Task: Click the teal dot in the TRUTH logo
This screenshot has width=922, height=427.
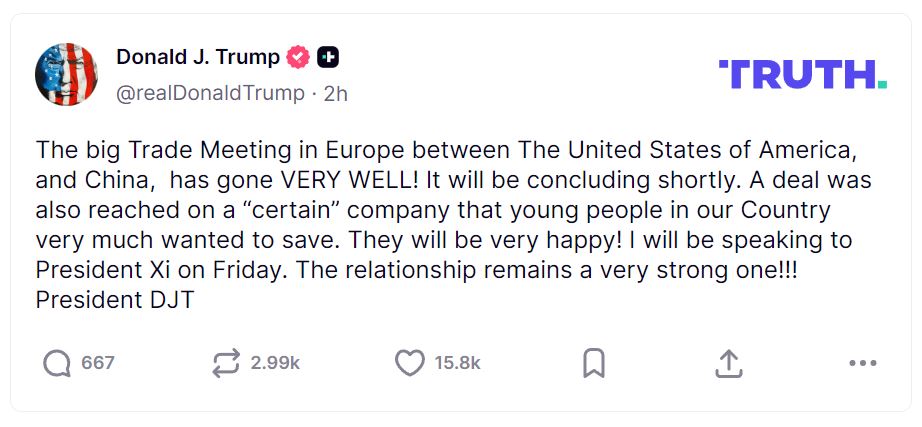Action: [882, 85]
